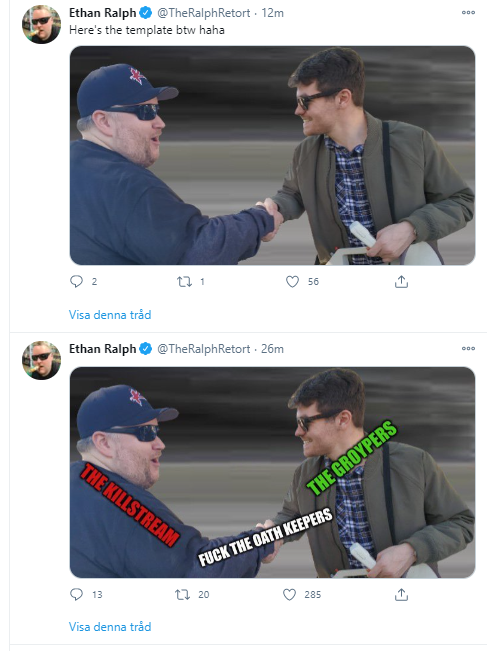
Task: Share the 12m-old template tweet
Action: 401,281
